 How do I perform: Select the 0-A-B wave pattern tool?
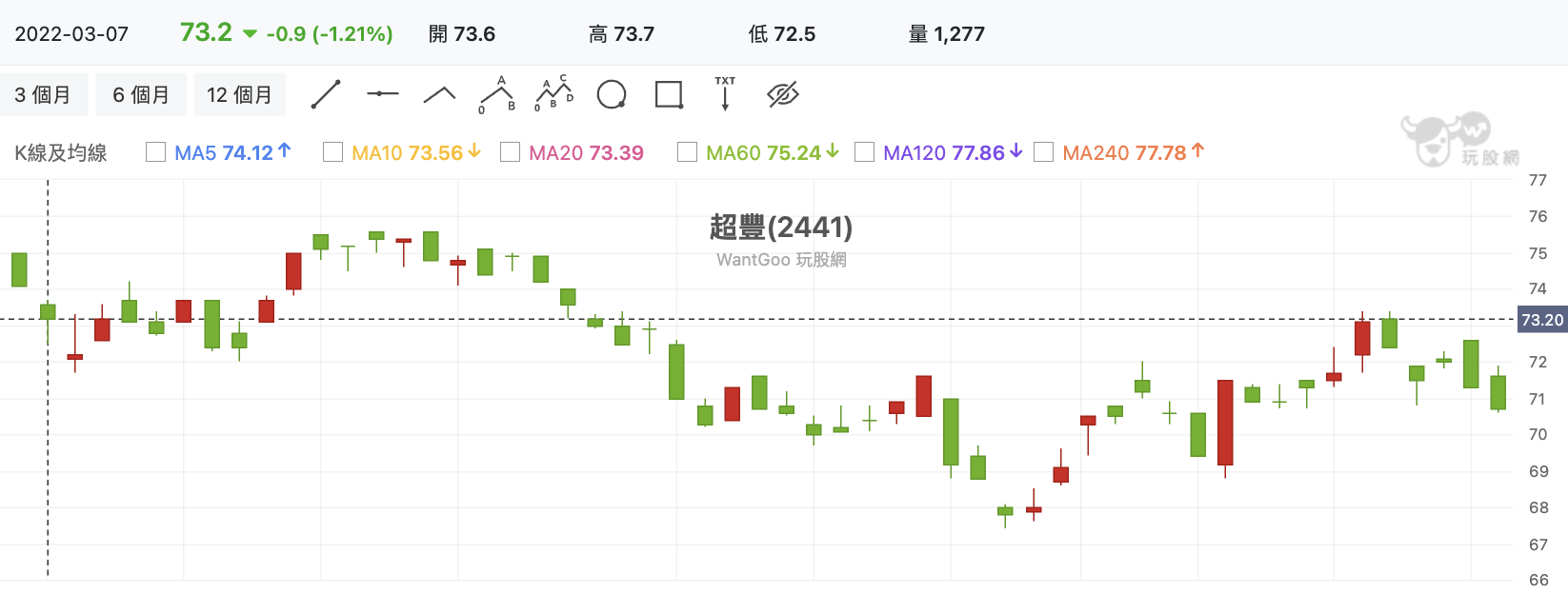[x=497, y=94]
